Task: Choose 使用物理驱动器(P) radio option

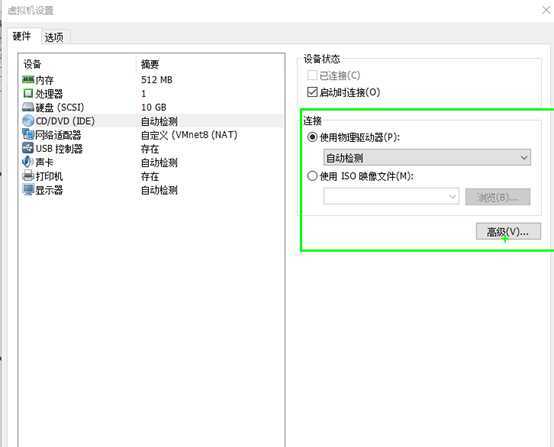Action: (312, 137)
